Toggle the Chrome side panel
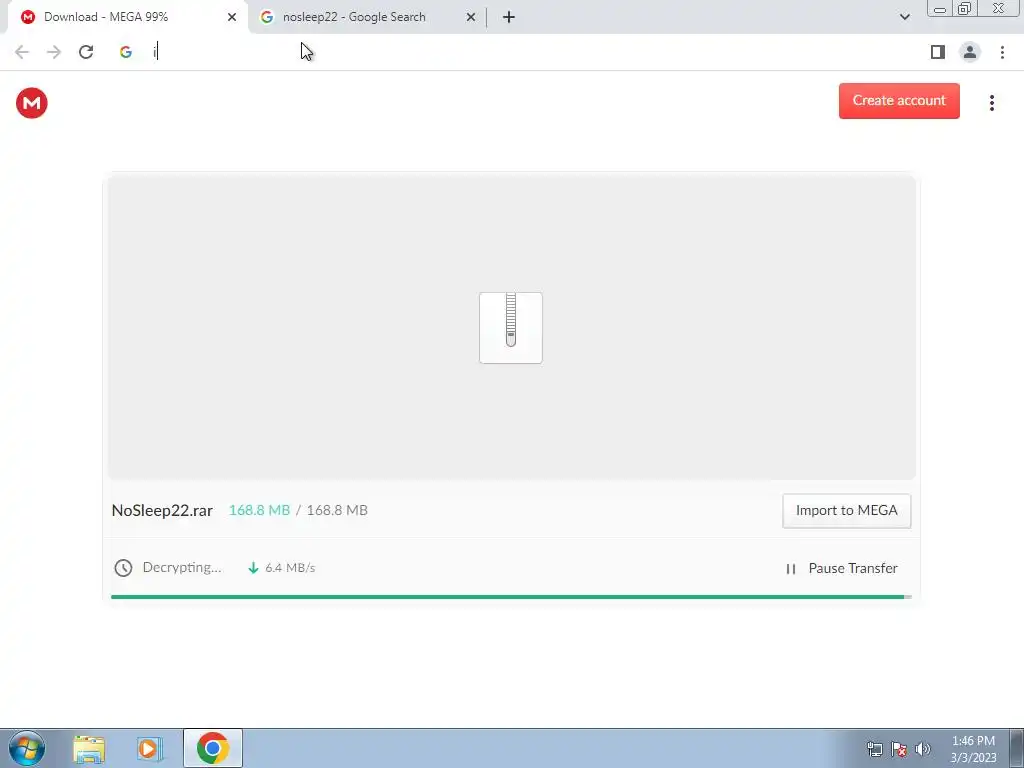Image resolution: width=1024 pixels, height=768 pixels. (x=938, y=52)
